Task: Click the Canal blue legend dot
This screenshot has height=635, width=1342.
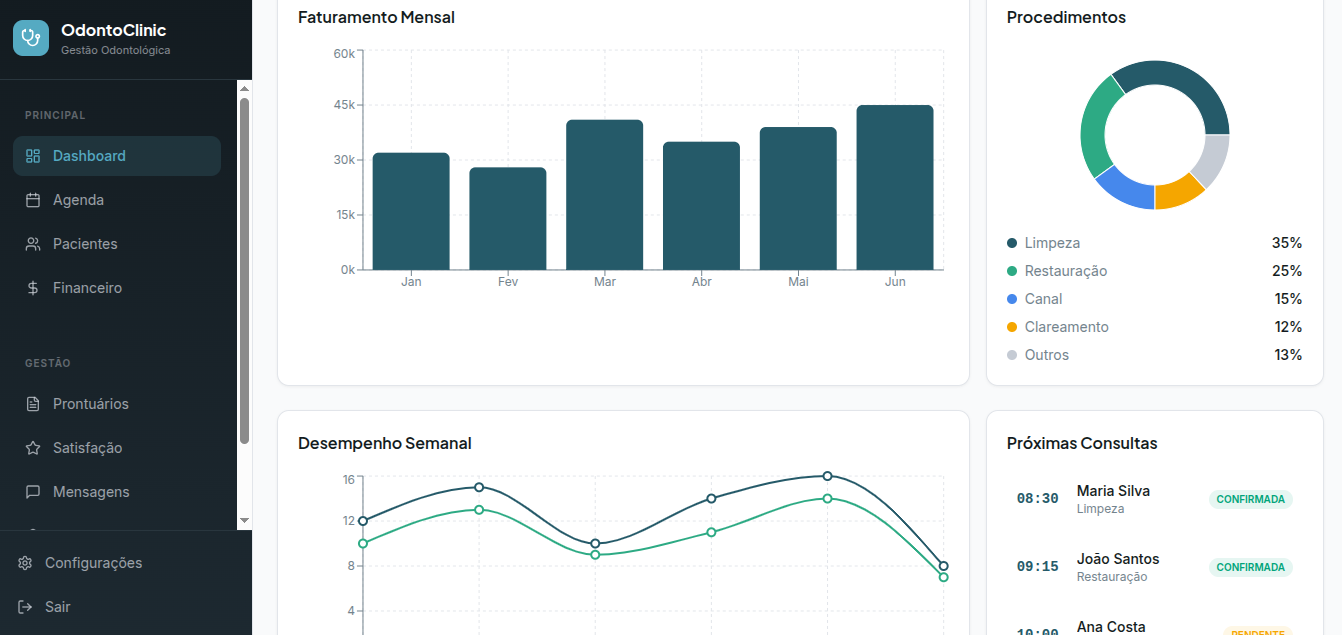Action: pos(1012,299)
